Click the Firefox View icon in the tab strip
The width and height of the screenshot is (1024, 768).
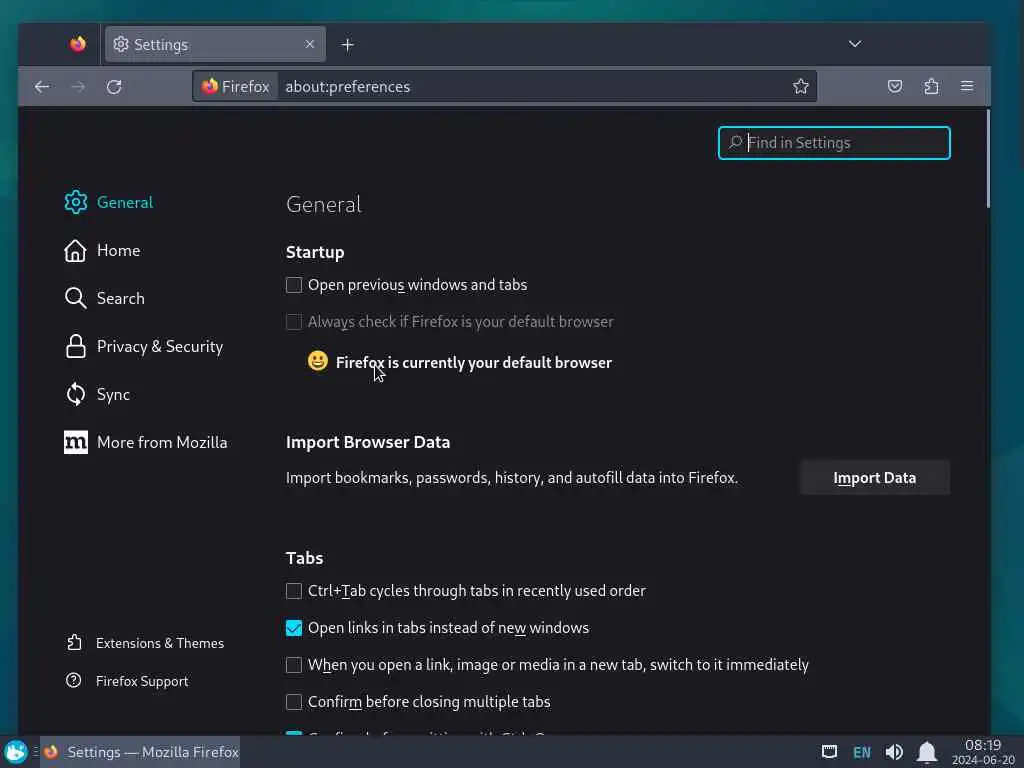coord(78,44)
